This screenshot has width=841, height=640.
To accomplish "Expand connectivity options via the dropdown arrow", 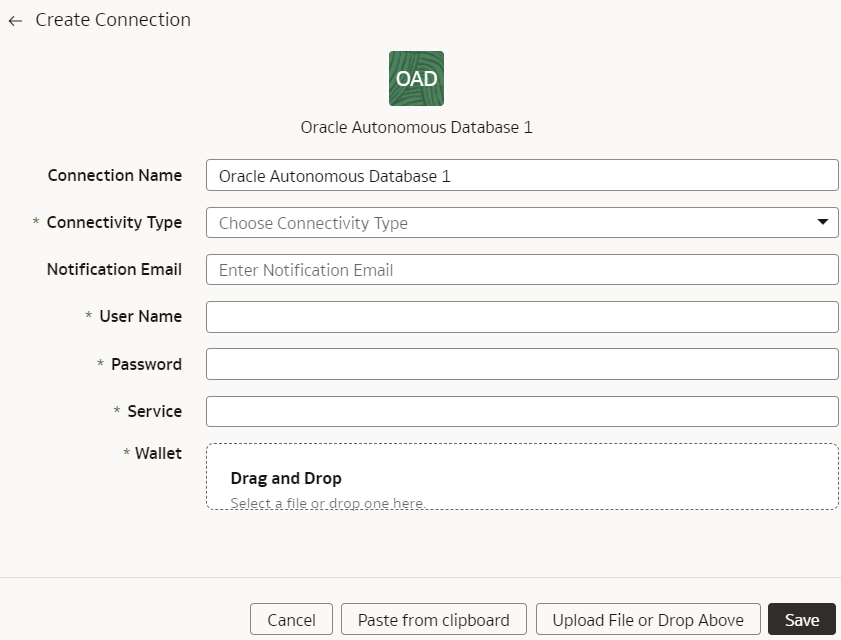I will tap(824, 222).
